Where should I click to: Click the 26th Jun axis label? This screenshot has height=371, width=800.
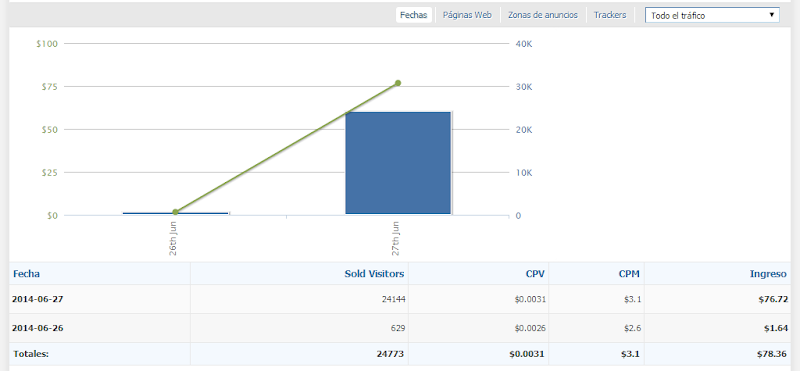click(x=174, y=238)
